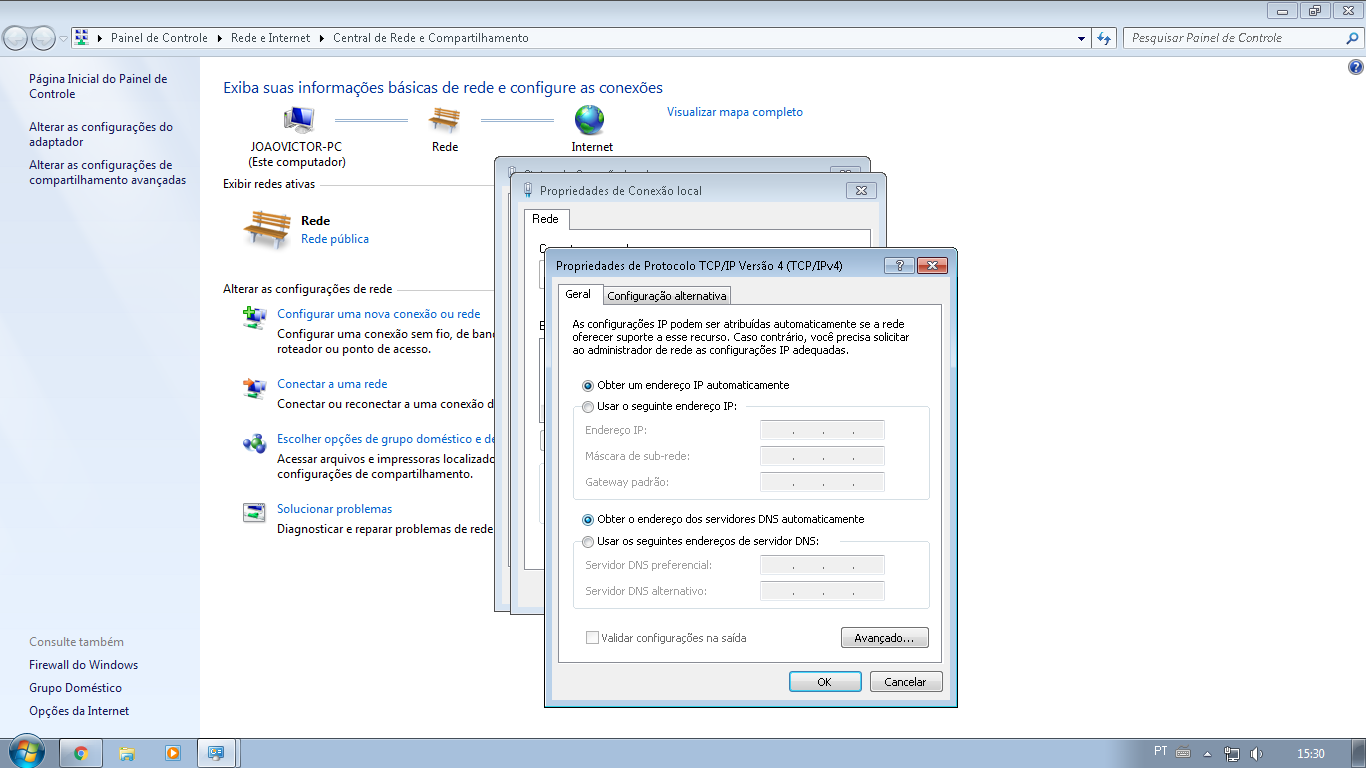This screenshot has width=1366, height=768.
Task: Click the Control Panel taskbar icon
Action: (x=216, y=753)
